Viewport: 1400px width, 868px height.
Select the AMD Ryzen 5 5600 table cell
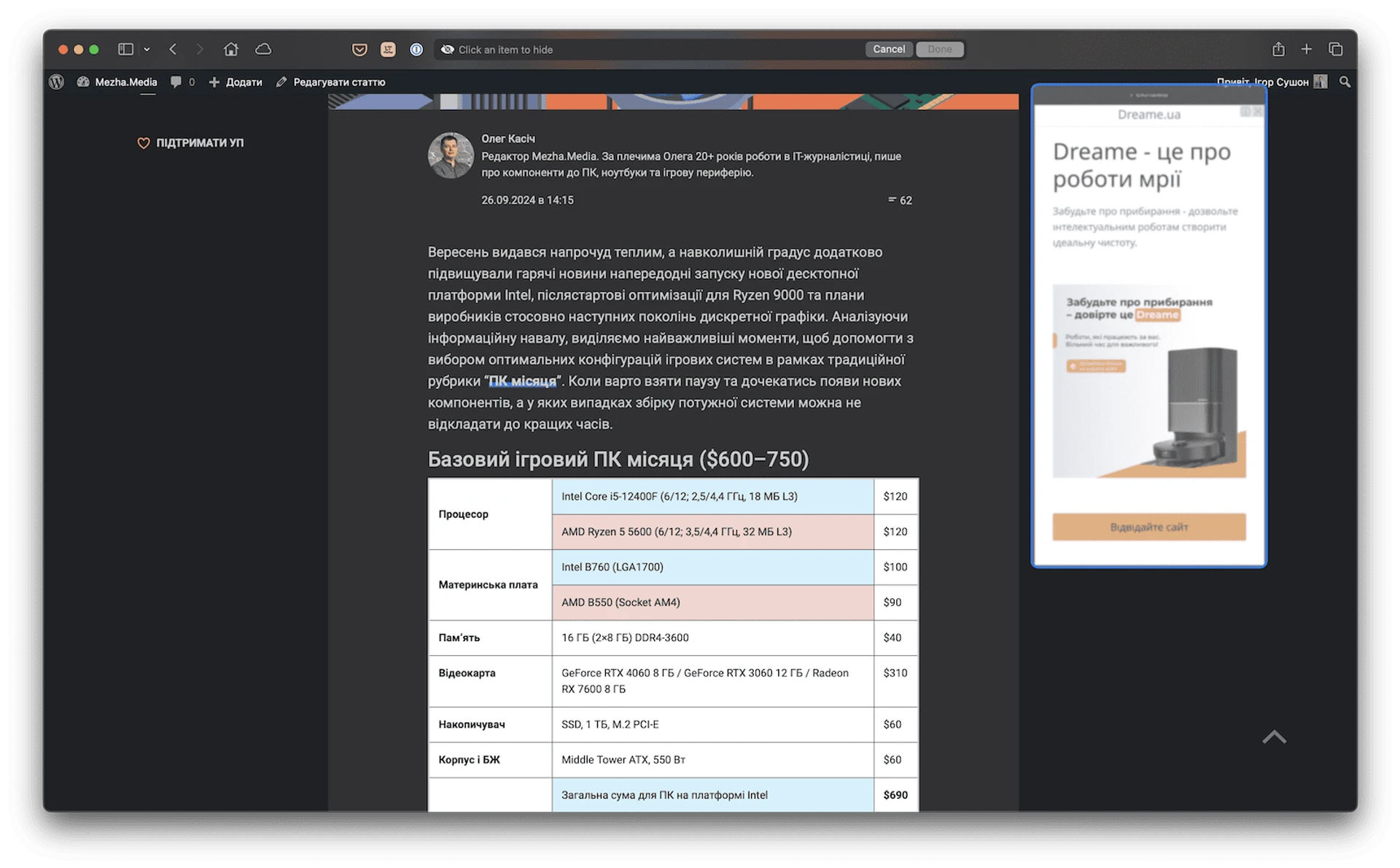click(x=712, y=532)
